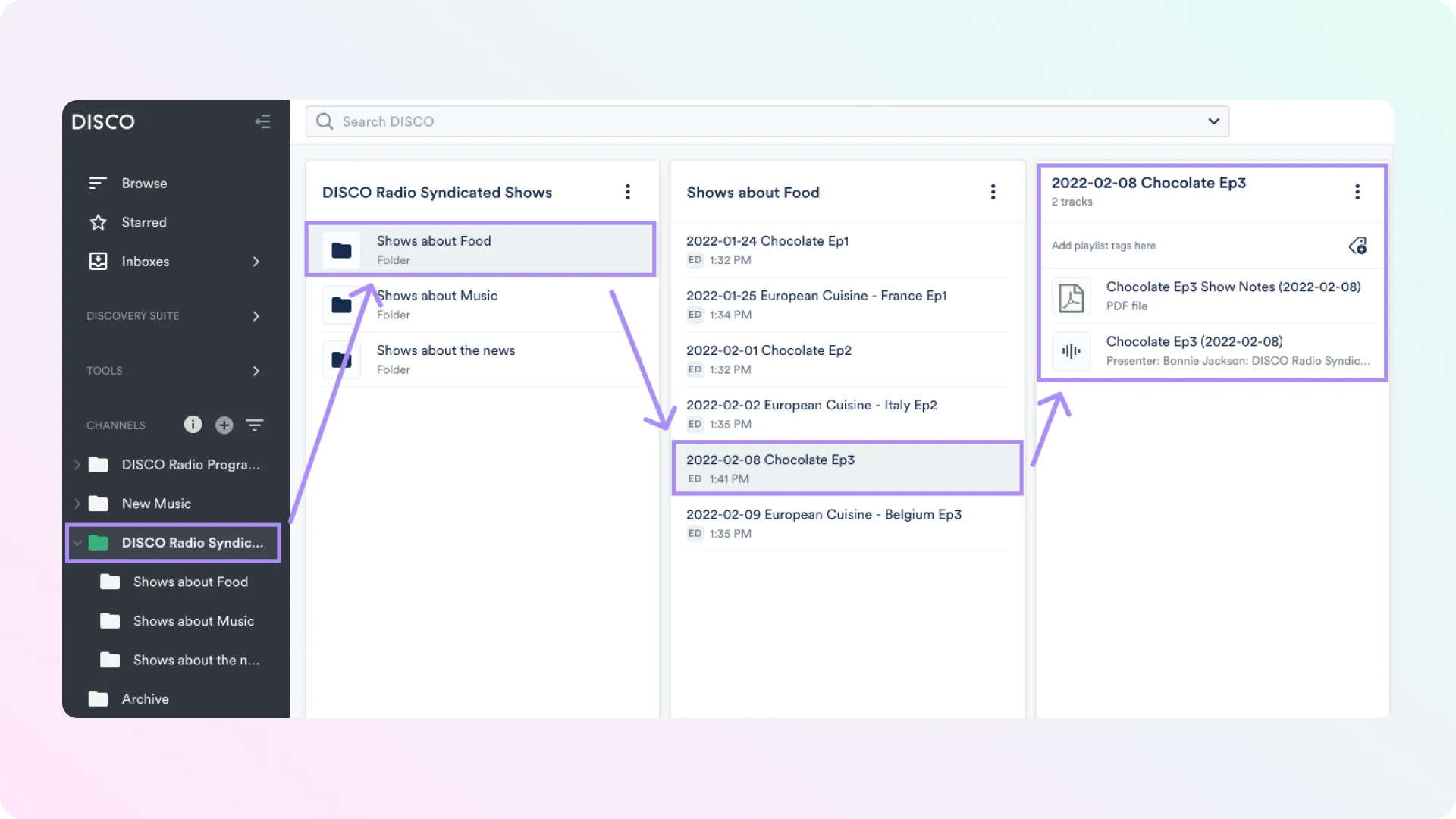The width and height of the screenshot is (1456, 819).
Task: Click the tag icon on the playlist panel
Action: [1357, 245]
